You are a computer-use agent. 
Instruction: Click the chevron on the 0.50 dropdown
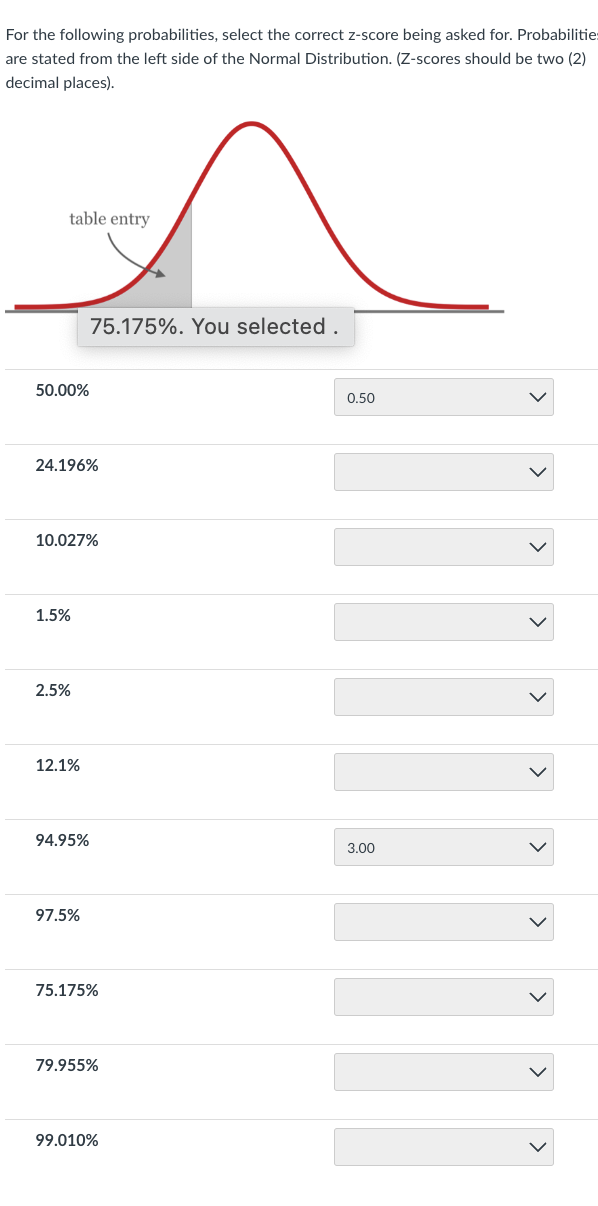(537, 396)
